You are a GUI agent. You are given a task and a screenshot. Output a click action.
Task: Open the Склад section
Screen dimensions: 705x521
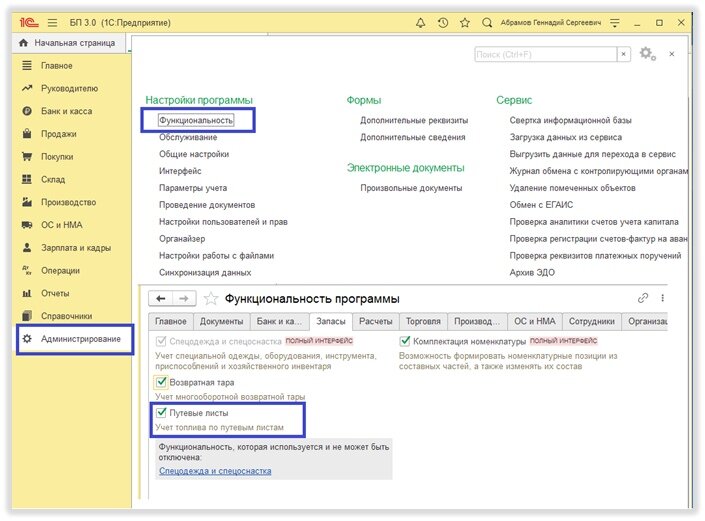(53, 179)
